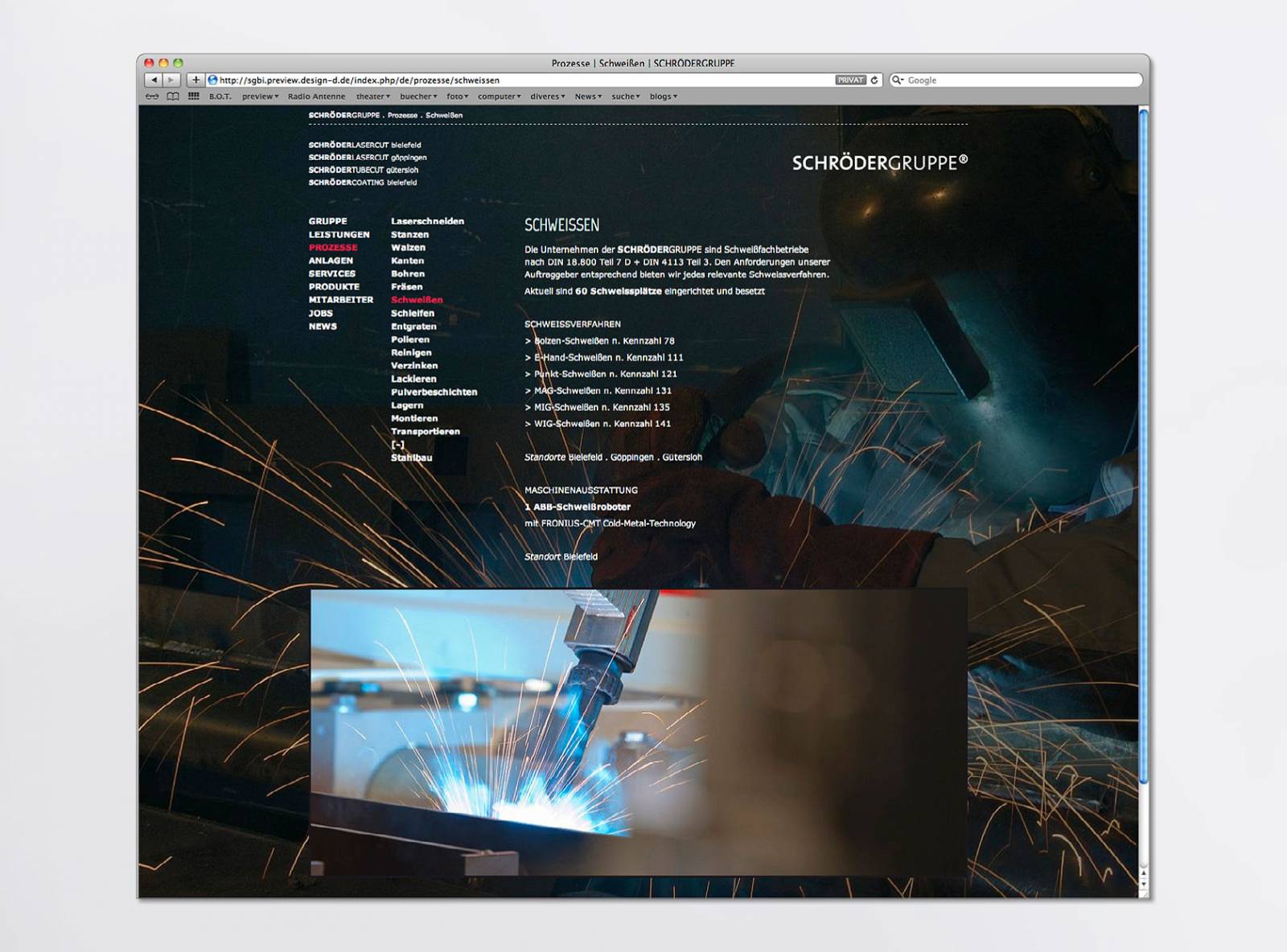The height and width of the screenshot is (952, 1287).
Task: Open the Reinigen process link
Action: (412, 353)
